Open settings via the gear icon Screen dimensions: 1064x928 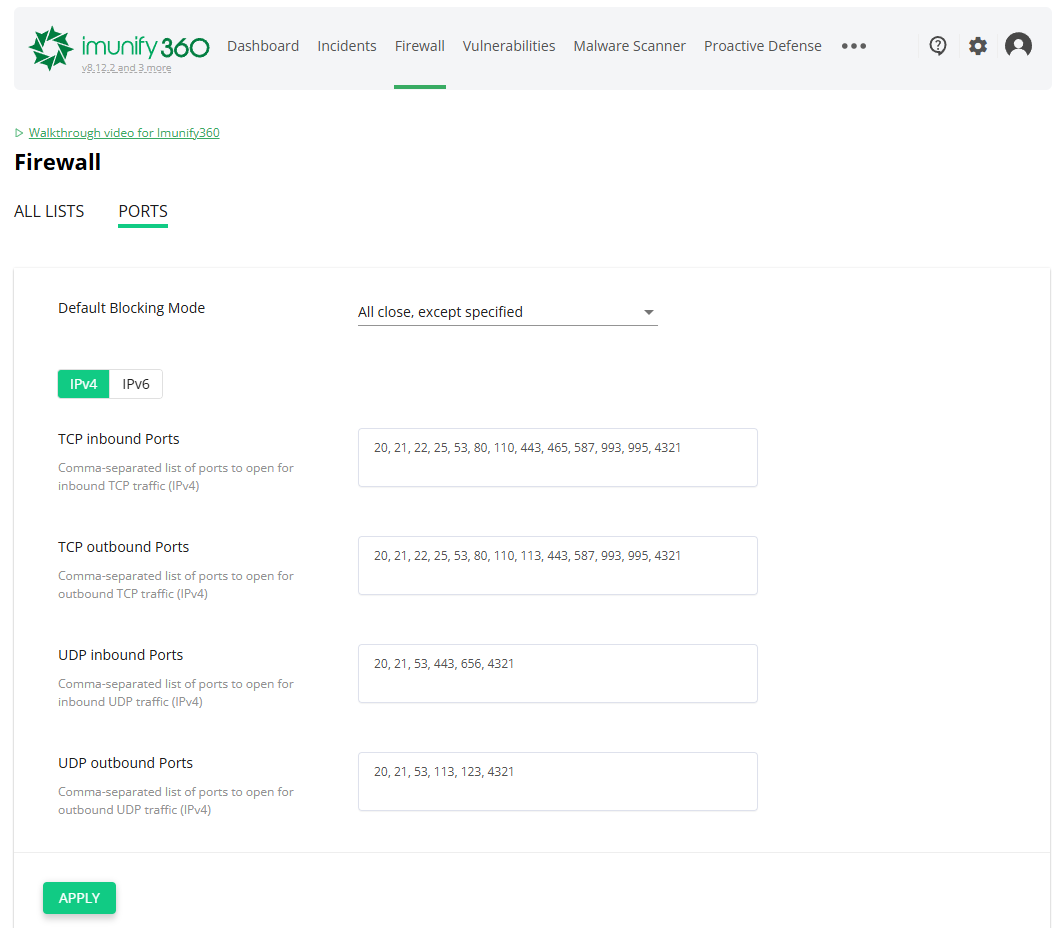(978, 46)
